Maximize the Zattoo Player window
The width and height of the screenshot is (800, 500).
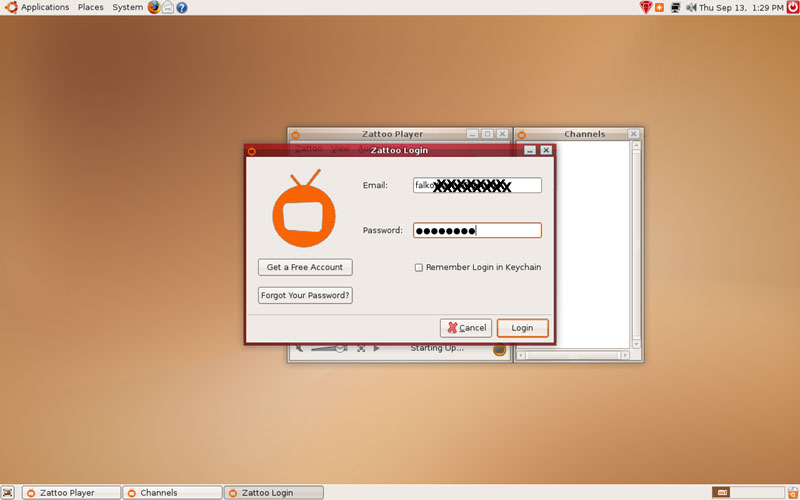pyautogui.click(x=487, y=134)
